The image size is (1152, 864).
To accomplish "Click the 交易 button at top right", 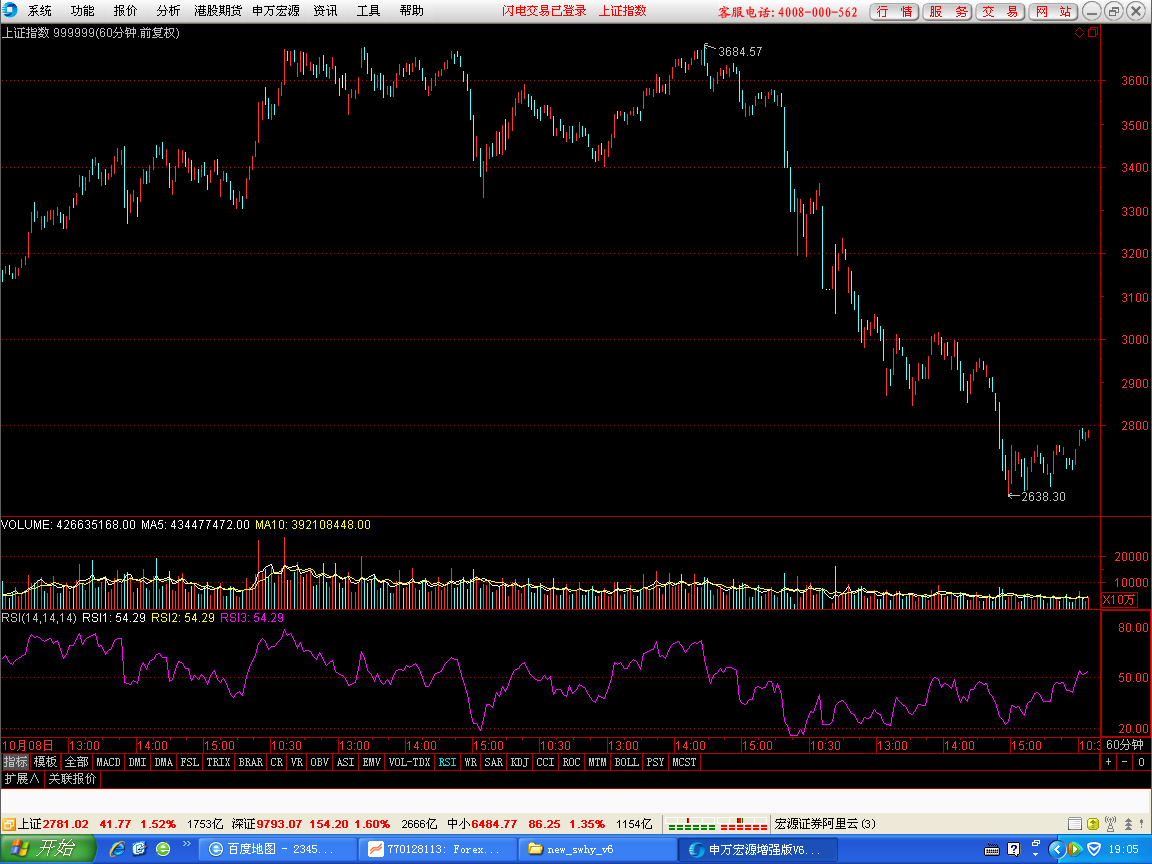I will [x=1000, y=12].
